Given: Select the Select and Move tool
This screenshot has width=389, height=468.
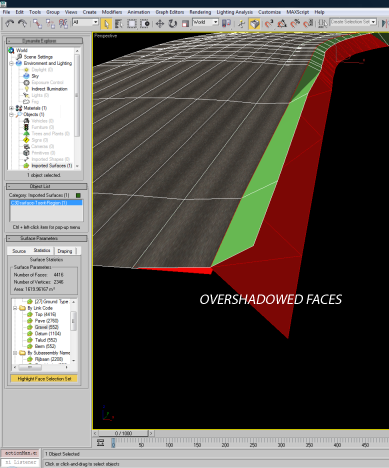Looking at the screenshot, I should 160,24.
